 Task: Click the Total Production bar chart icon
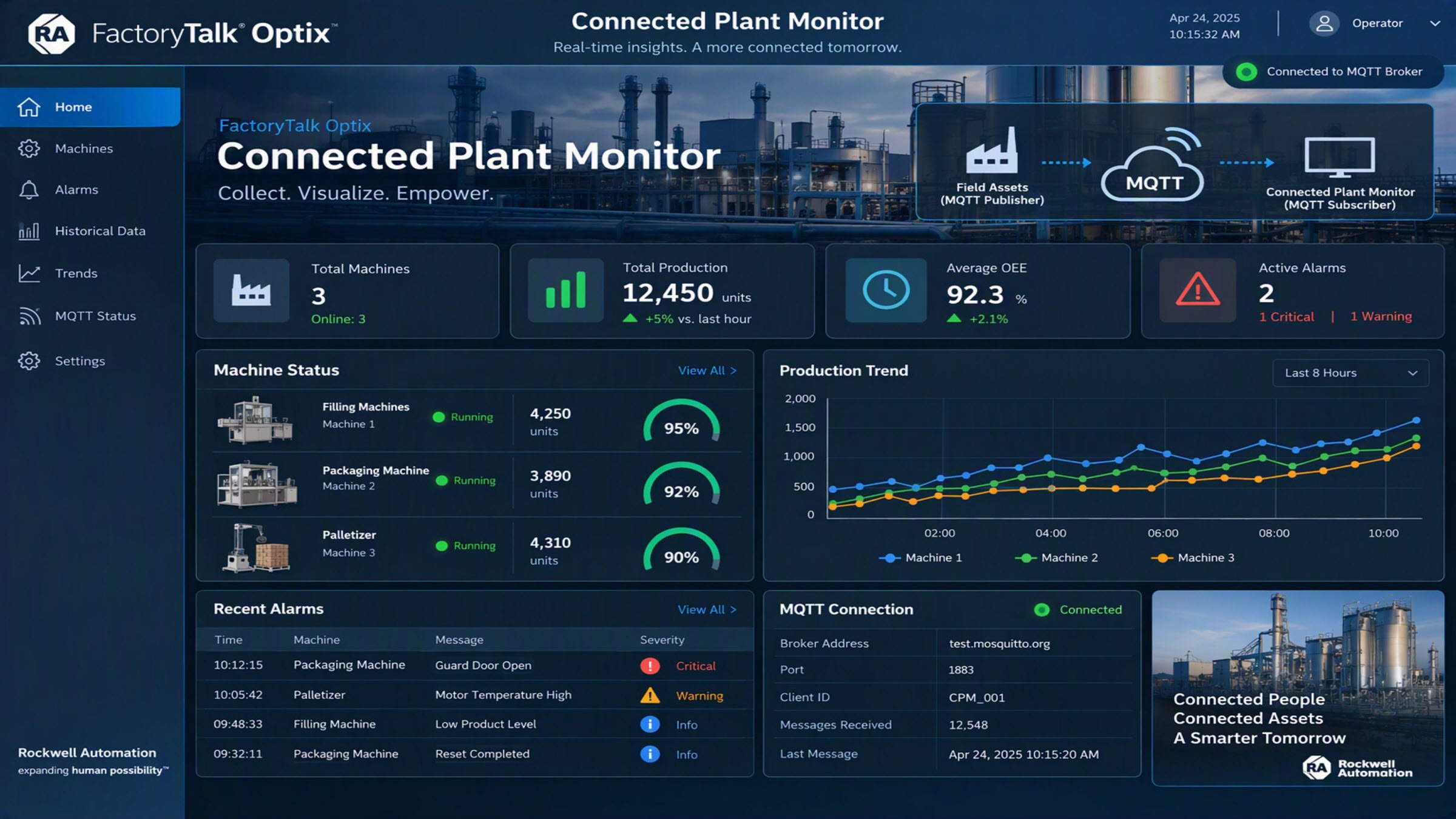pyautogui.click(x=565, y=290)
